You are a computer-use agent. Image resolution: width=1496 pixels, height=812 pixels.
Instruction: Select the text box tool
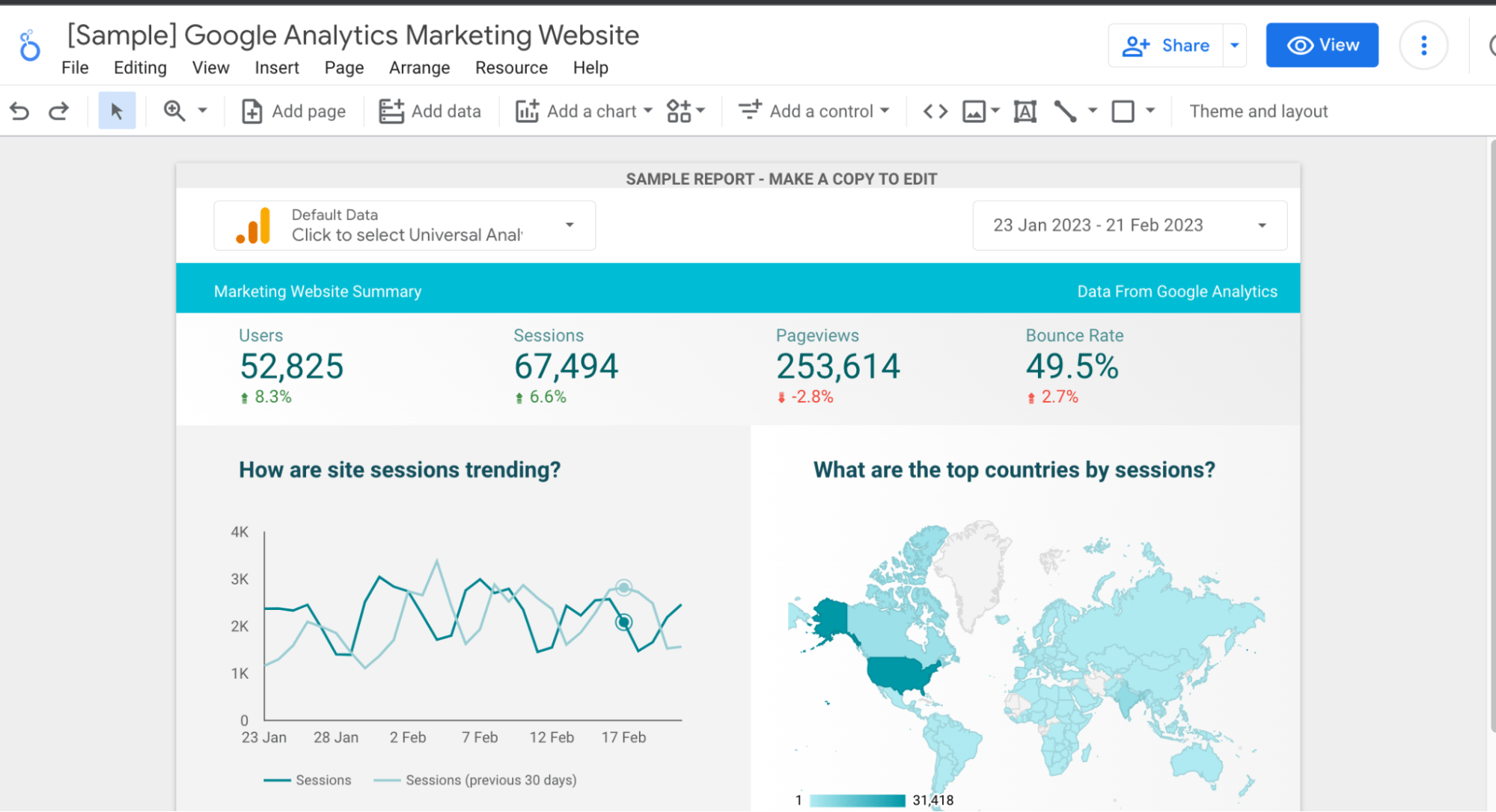[1025, 112]
